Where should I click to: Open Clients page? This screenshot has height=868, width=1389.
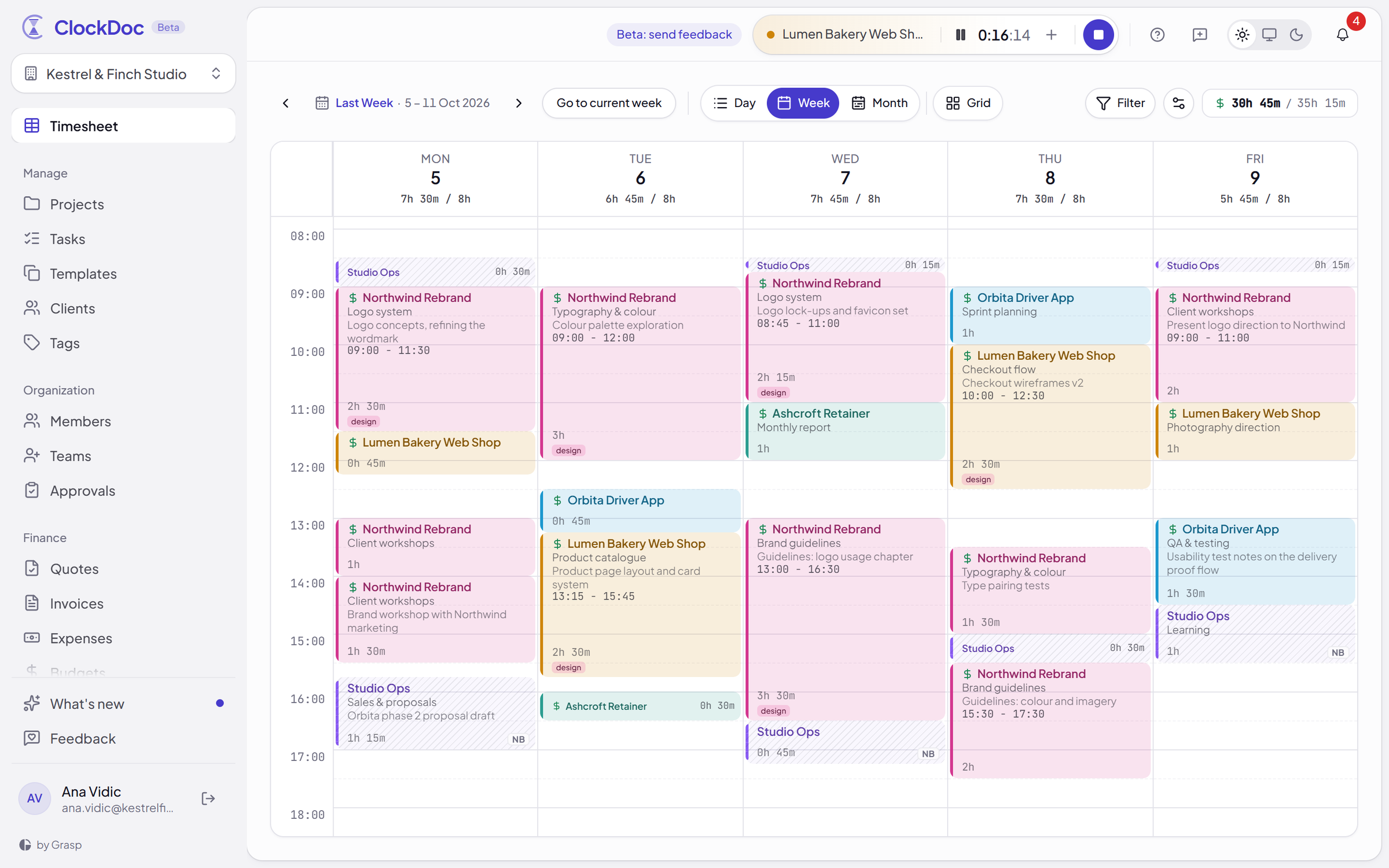click(x=123, y=308)
